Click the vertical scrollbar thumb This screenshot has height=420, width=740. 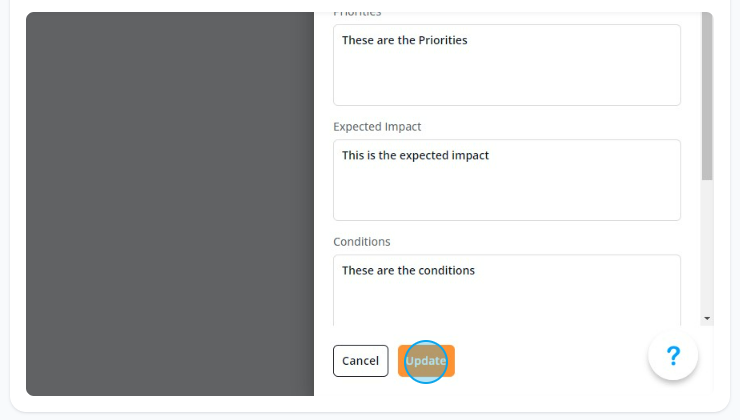707,96
